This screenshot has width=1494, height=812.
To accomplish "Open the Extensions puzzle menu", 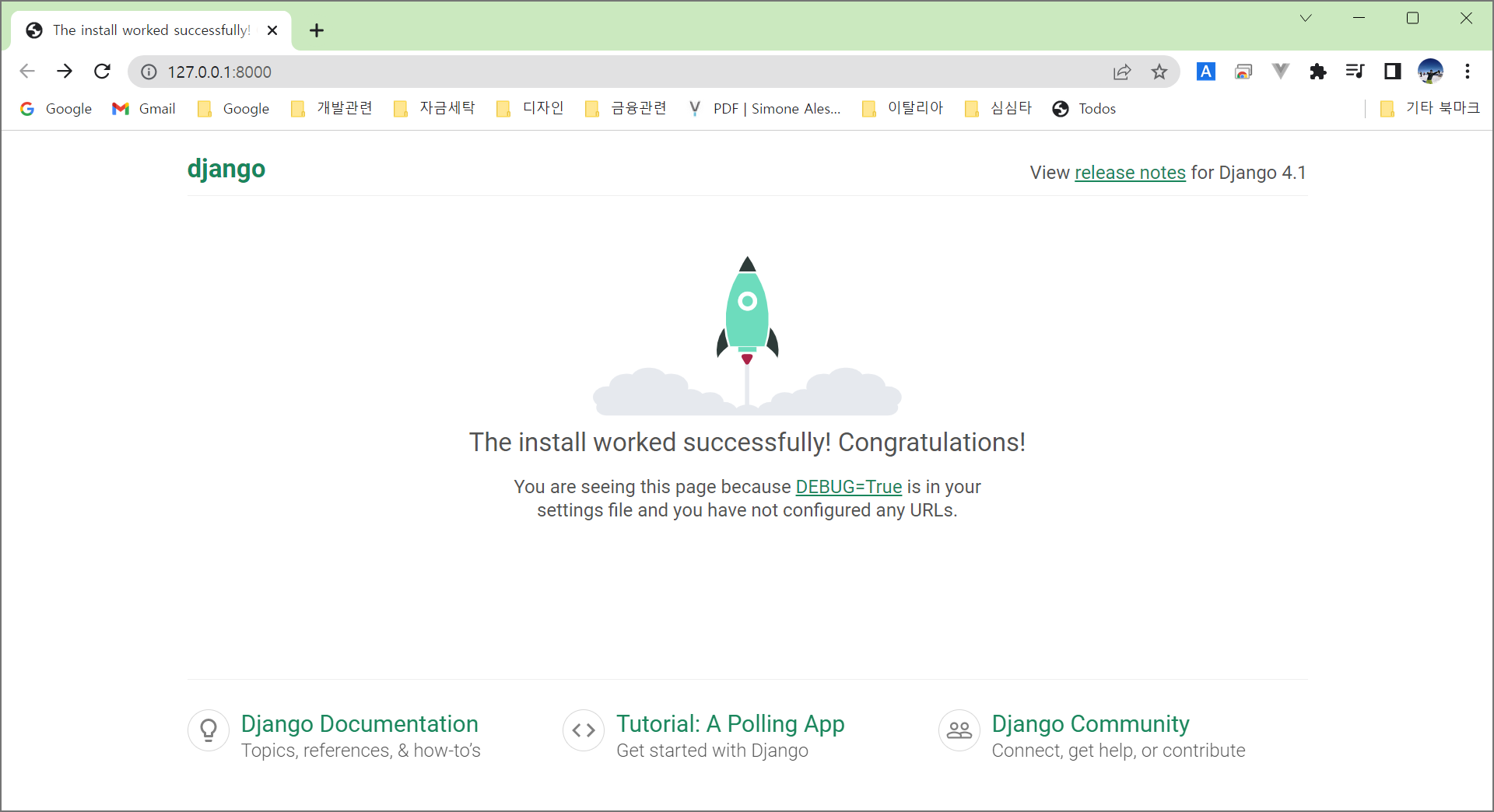I will [x=1318, y=72].
